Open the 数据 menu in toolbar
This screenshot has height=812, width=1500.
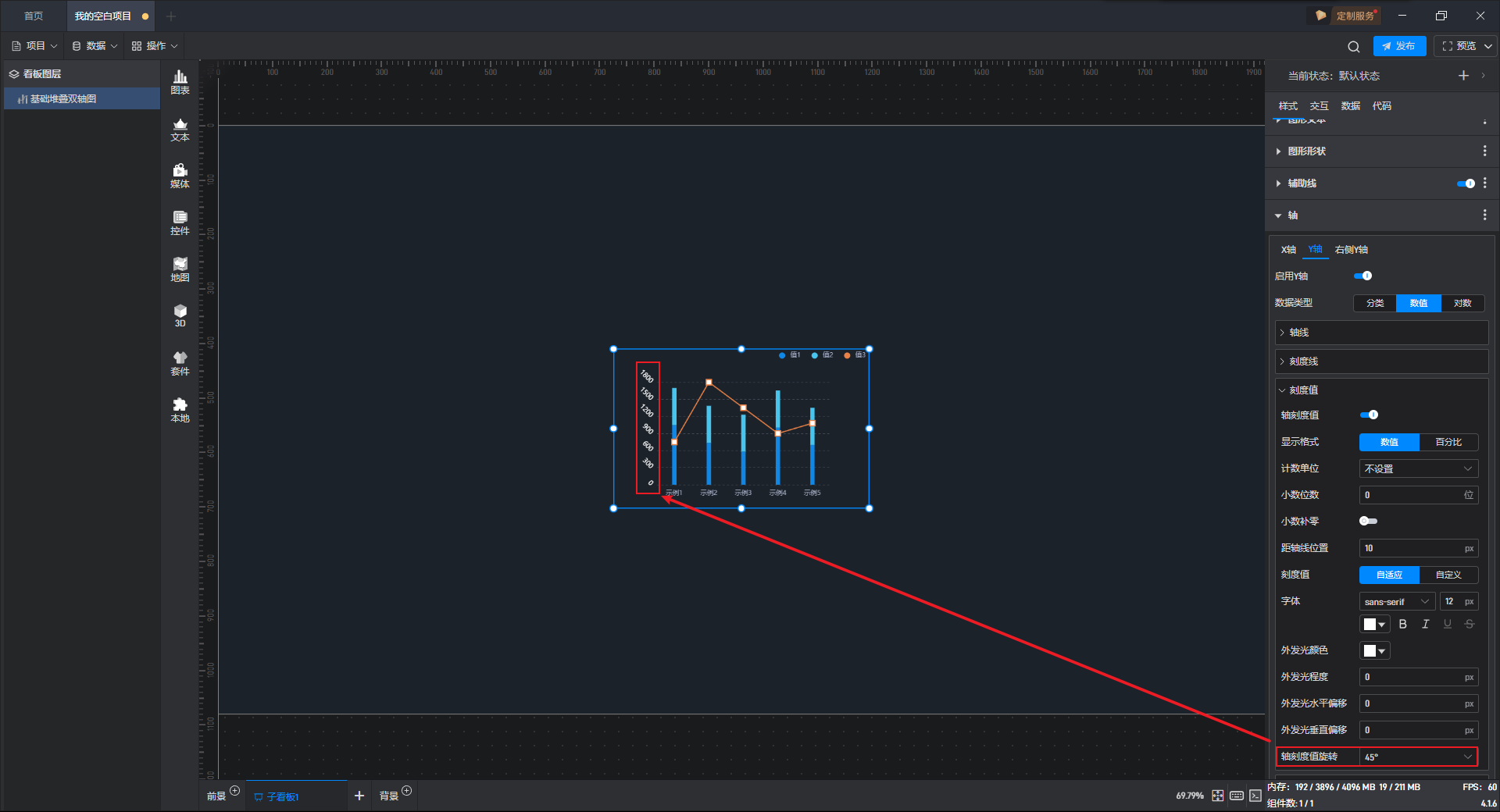click(x=95, y=46)
